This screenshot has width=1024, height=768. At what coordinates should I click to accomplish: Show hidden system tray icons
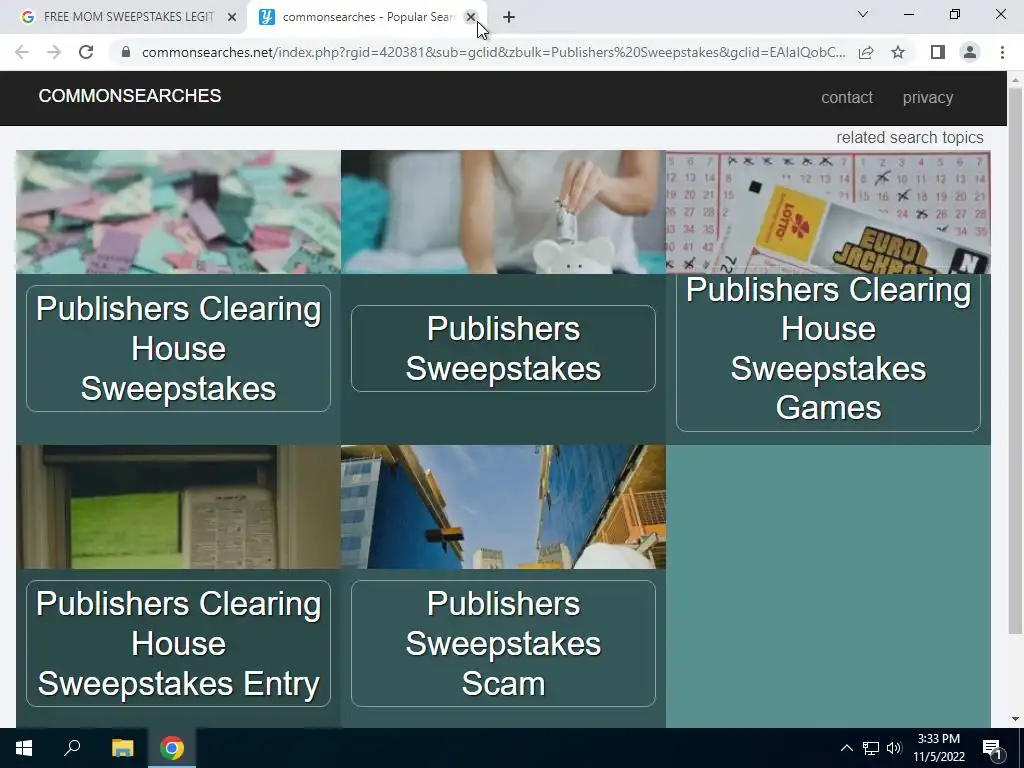pos(846,748)
